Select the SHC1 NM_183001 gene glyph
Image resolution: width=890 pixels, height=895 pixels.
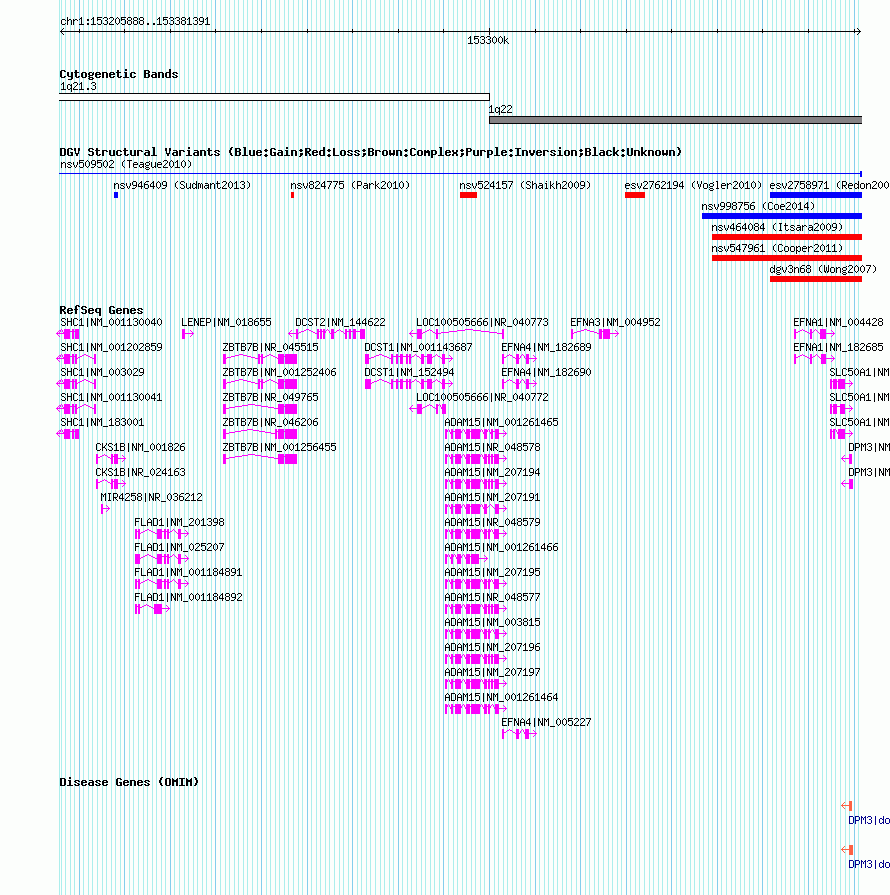[68, 434]
